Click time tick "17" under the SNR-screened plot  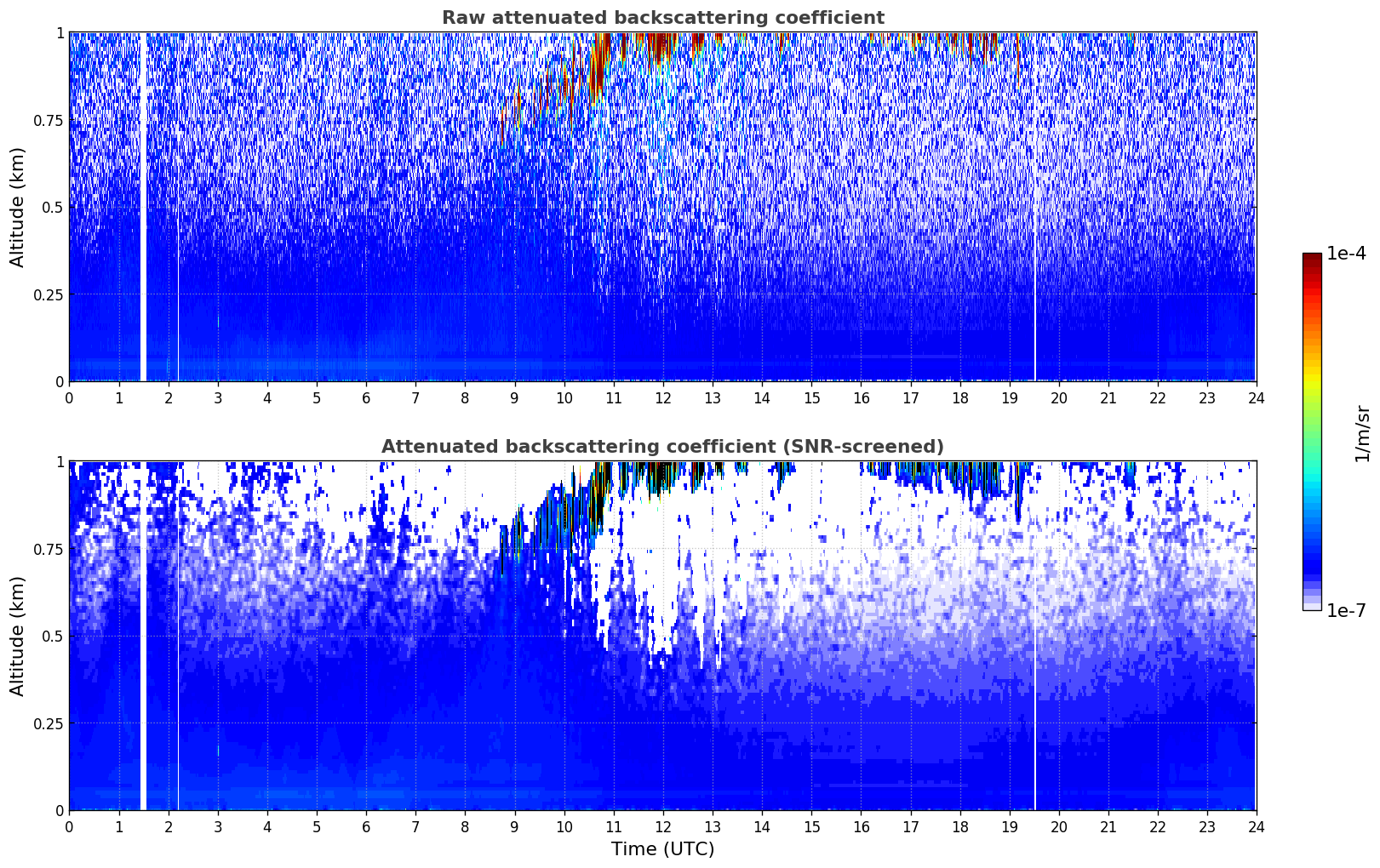(910, 826)
